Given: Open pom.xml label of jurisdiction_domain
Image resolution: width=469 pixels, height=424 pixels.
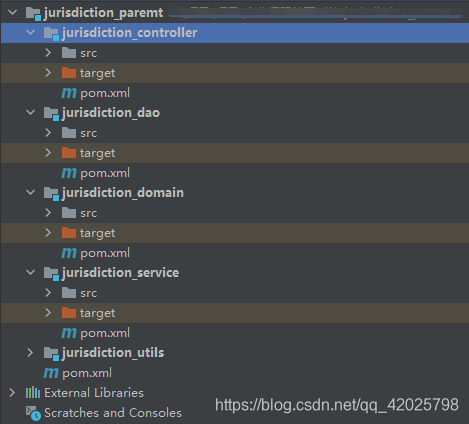Looking at the screenshot, I should coord(105,253).
